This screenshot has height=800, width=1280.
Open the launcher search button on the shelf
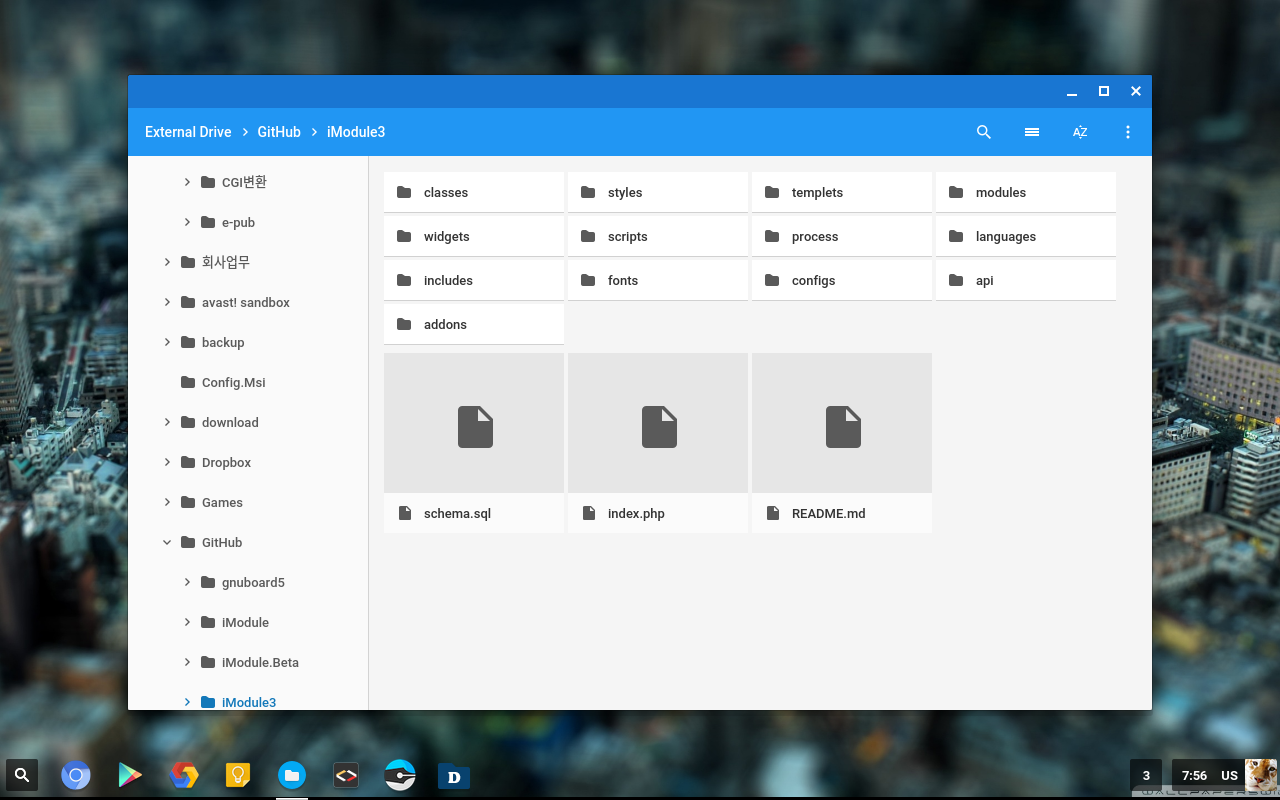(x=22, y=775)
